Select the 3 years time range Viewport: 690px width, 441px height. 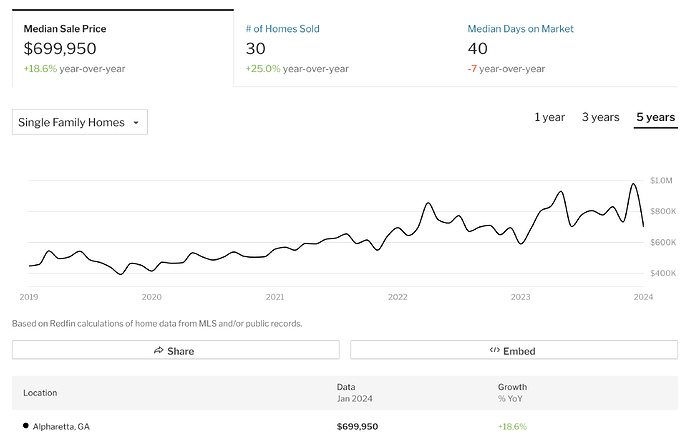point(600,118)
